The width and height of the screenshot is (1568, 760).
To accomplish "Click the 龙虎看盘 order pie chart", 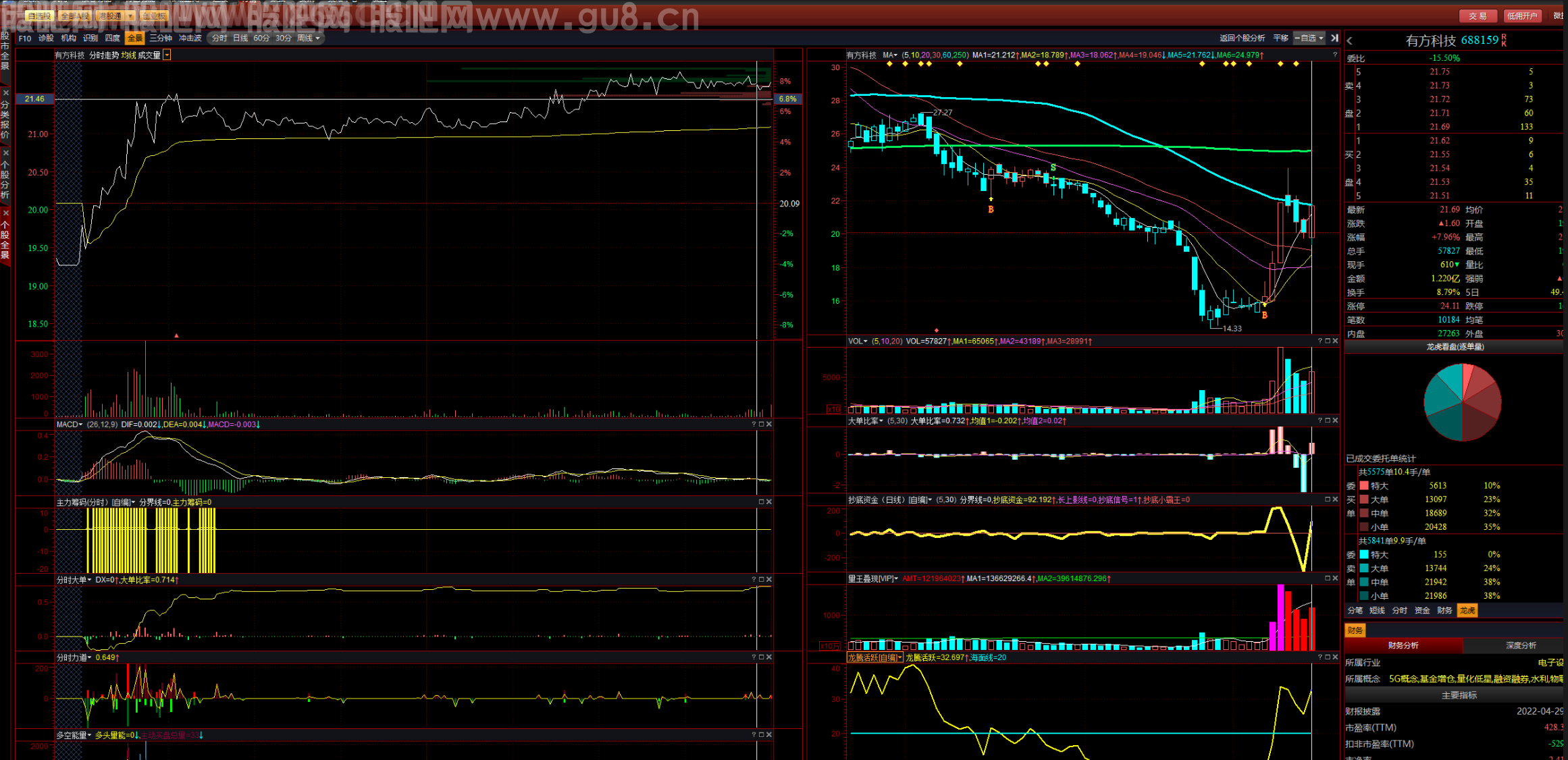I will (x=1462, y=402).
